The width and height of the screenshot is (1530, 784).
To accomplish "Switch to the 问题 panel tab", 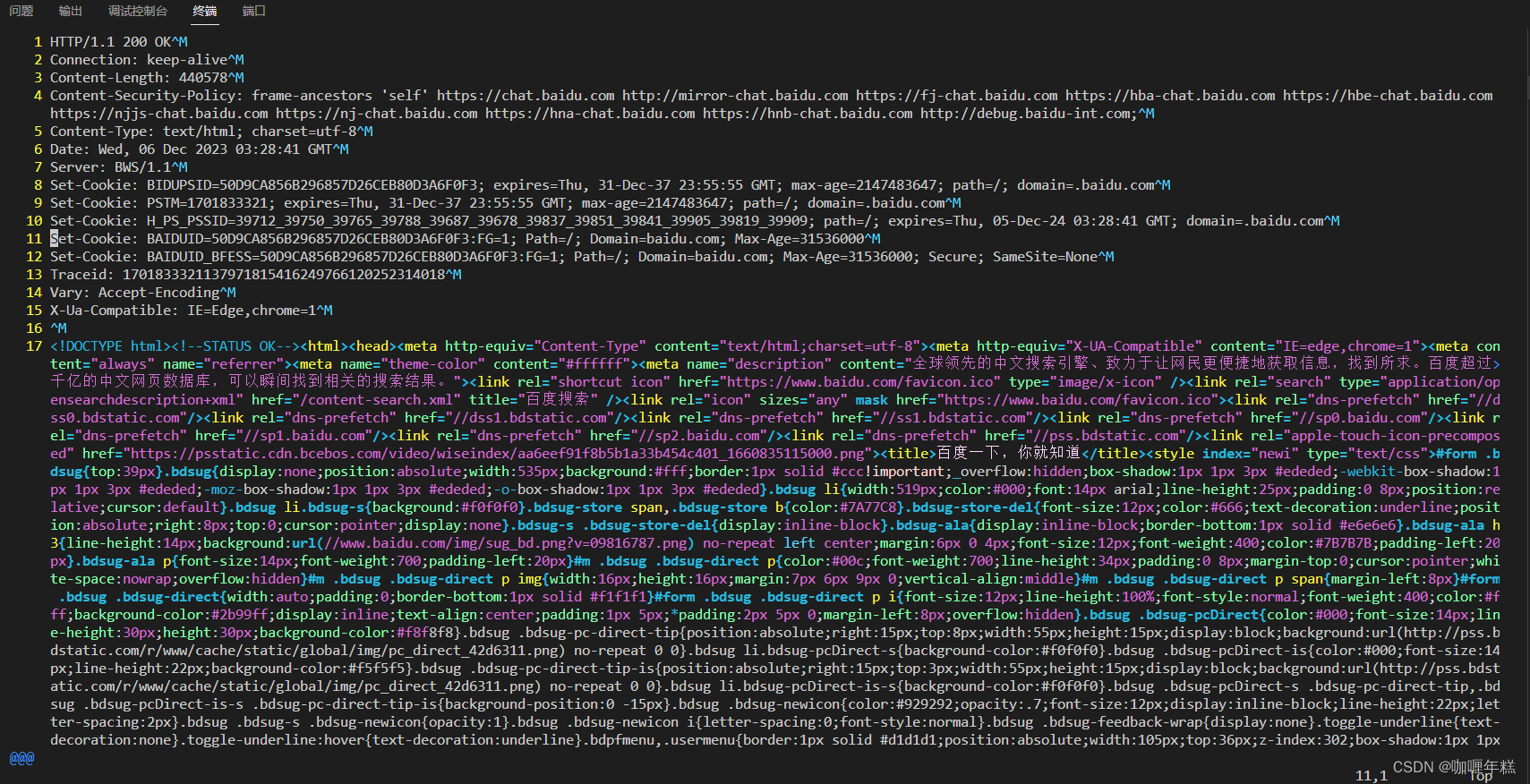I will click(21, 11).
